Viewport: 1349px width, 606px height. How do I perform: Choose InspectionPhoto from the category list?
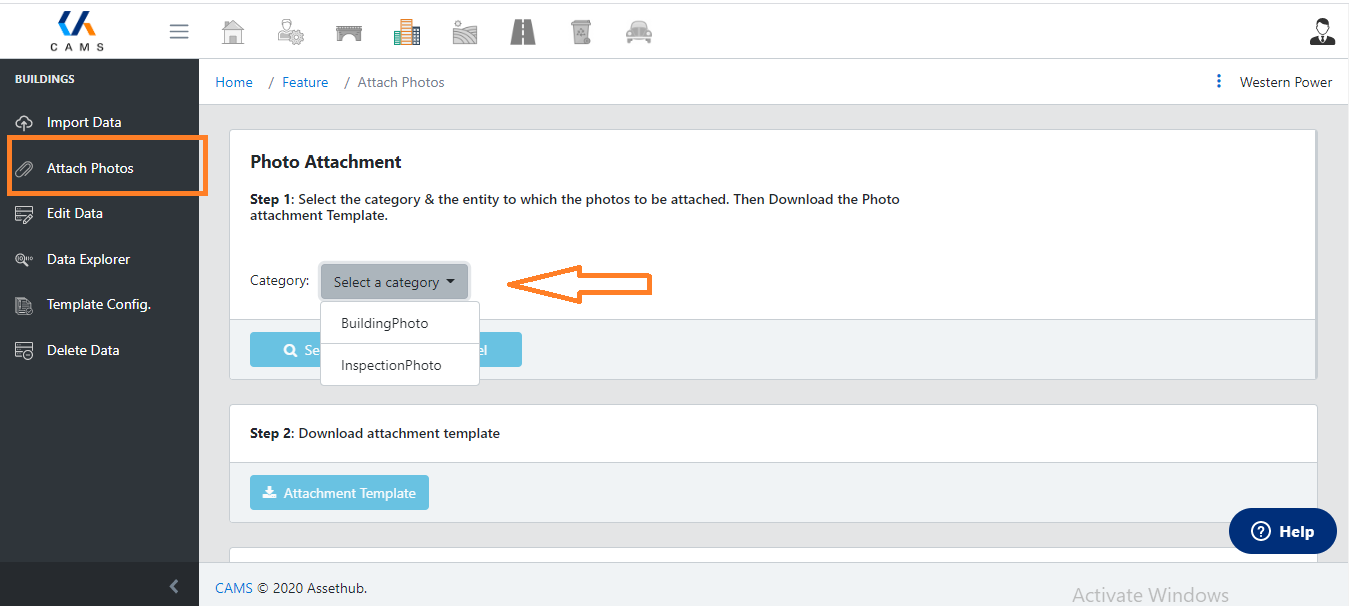pyautogui.click(x=391, y=365)
